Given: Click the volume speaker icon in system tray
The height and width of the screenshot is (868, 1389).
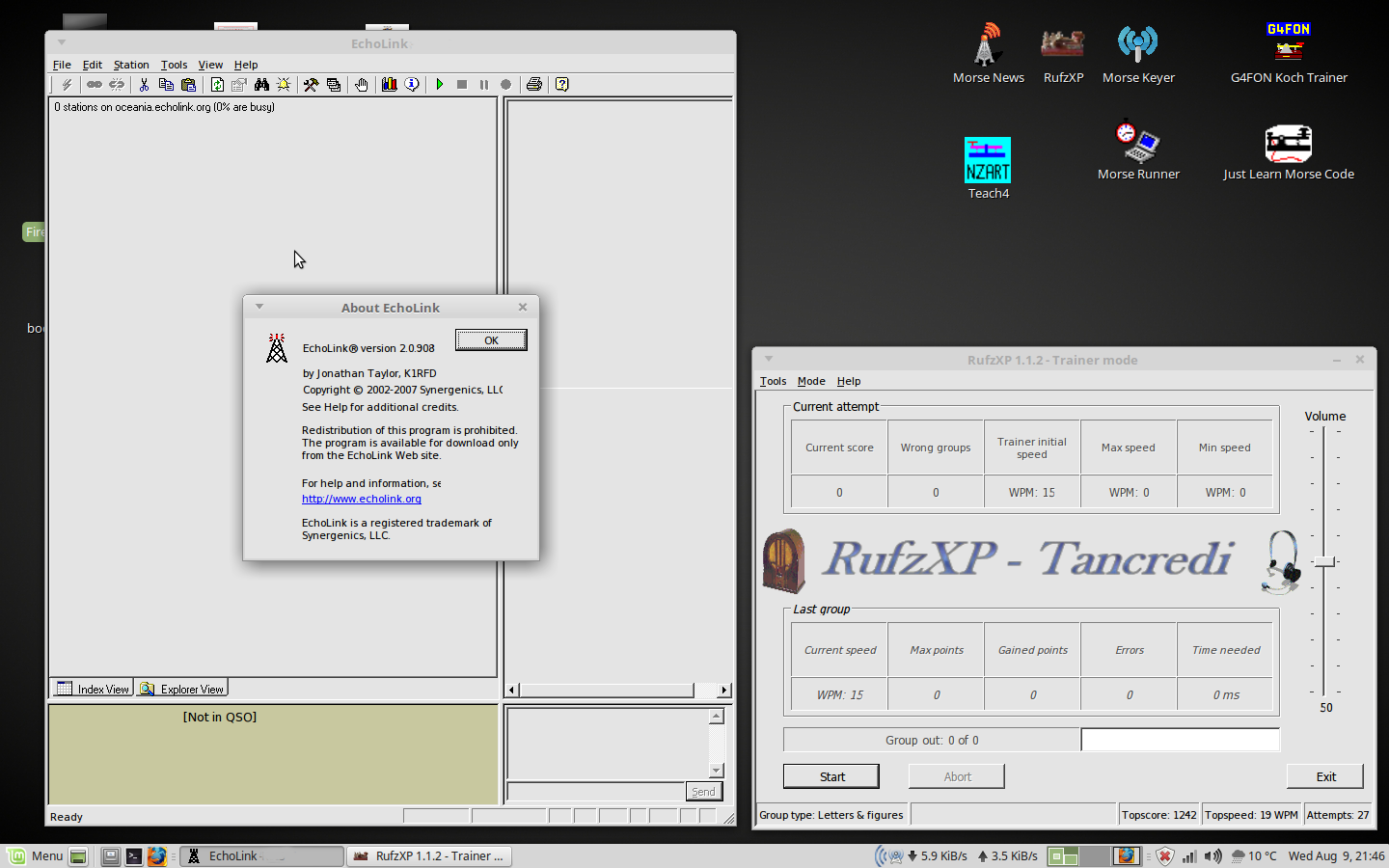Looking at the screenshot, I should 1213,855.
